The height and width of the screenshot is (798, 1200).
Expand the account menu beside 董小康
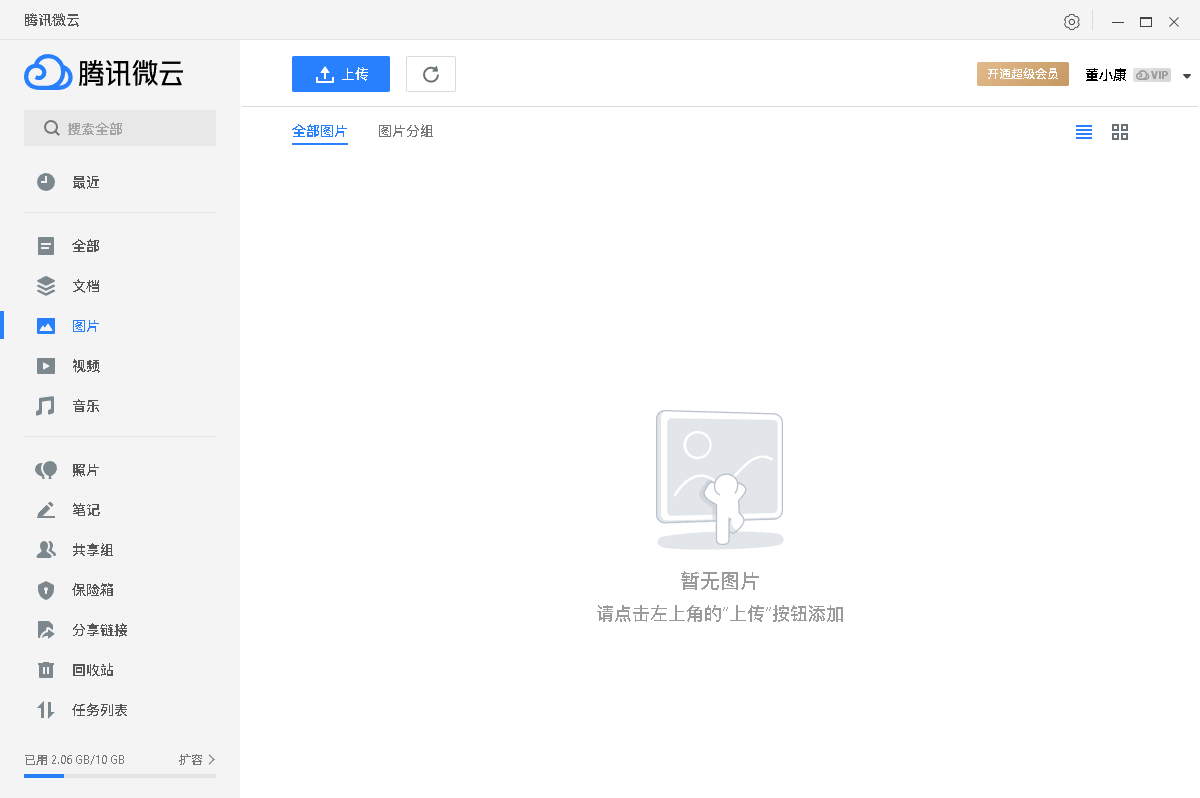(1186, 74)
